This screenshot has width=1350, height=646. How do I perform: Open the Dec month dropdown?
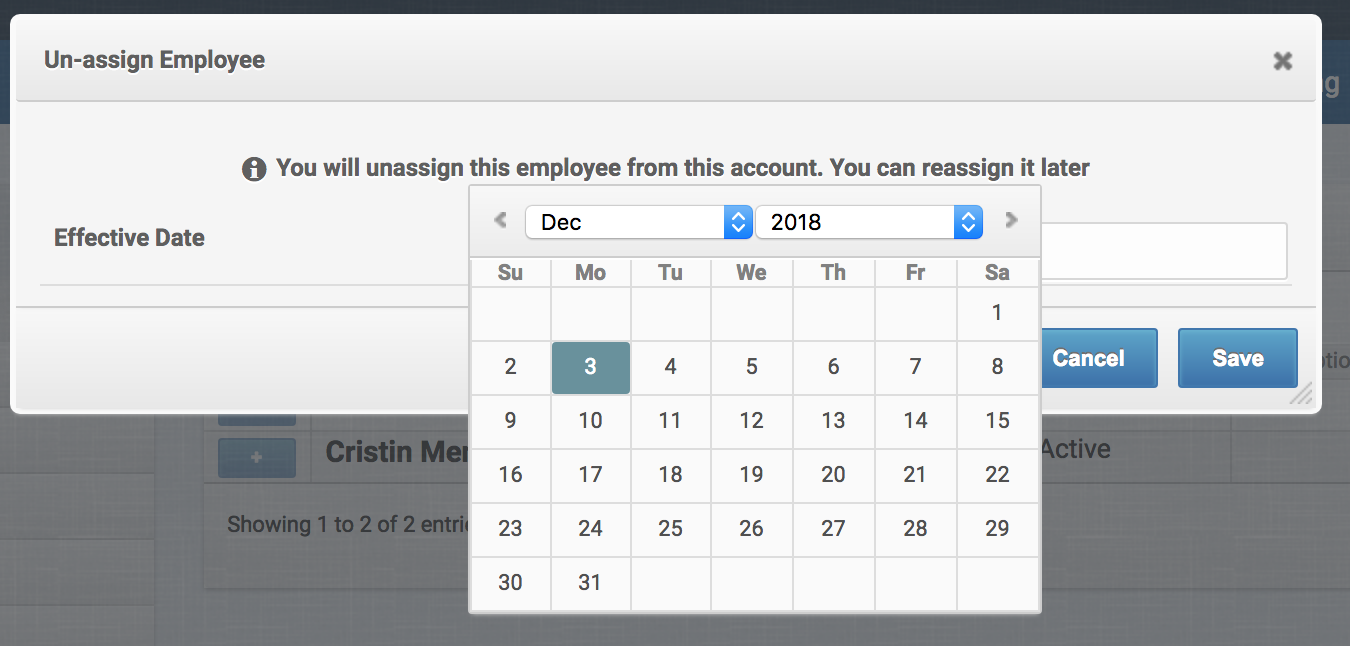coord(639,222)
